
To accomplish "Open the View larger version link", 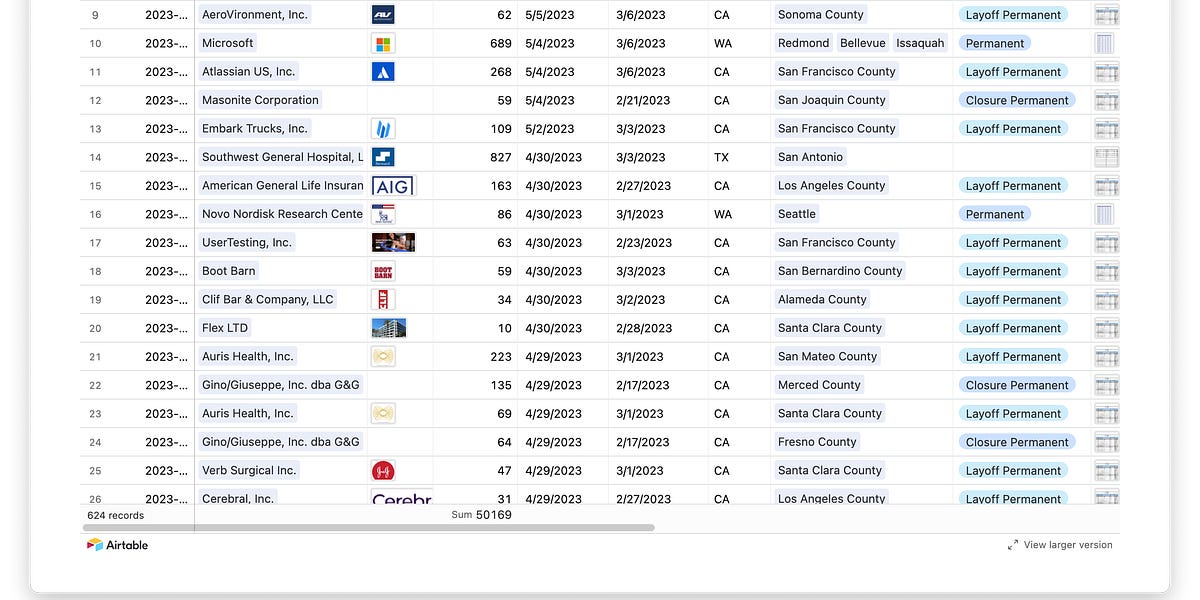I will (1067, 545).
